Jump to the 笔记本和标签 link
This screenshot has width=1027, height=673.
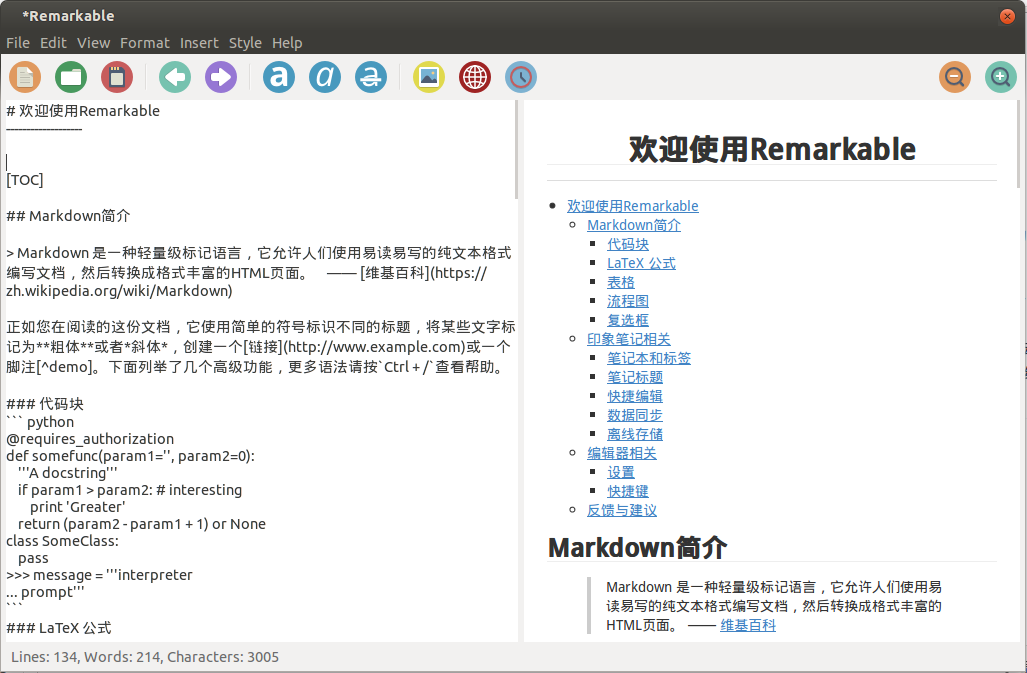(x=649, y=358)
